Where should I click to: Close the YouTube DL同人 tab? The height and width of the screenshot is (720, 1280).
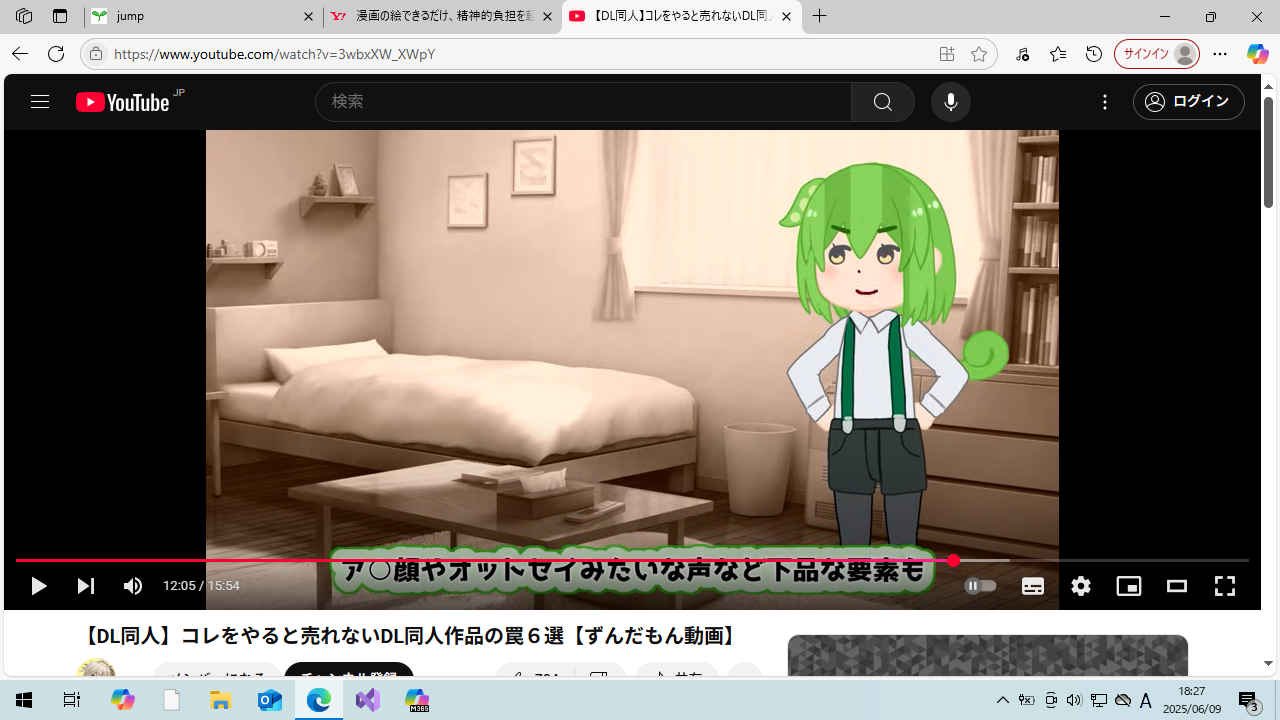click(x=786, y=17)
